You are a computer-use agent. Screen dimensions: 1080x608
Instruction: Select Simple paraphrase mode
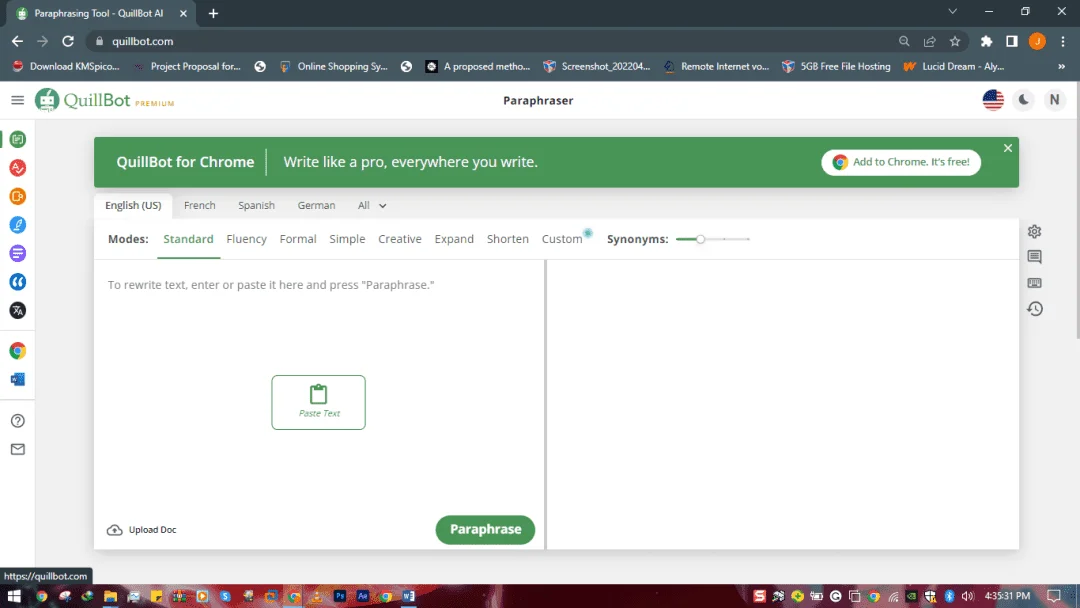347,239
